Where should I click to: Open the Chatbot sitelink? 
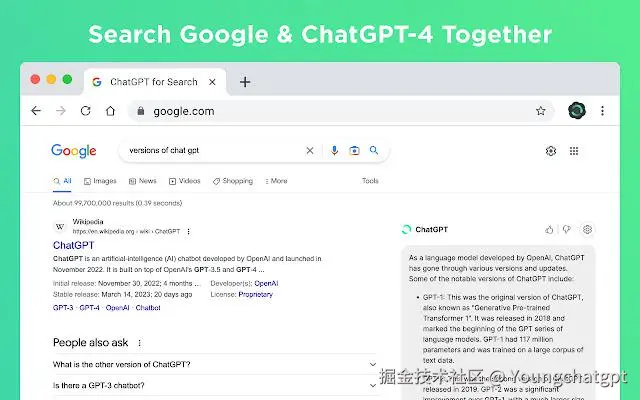[148, 308]
